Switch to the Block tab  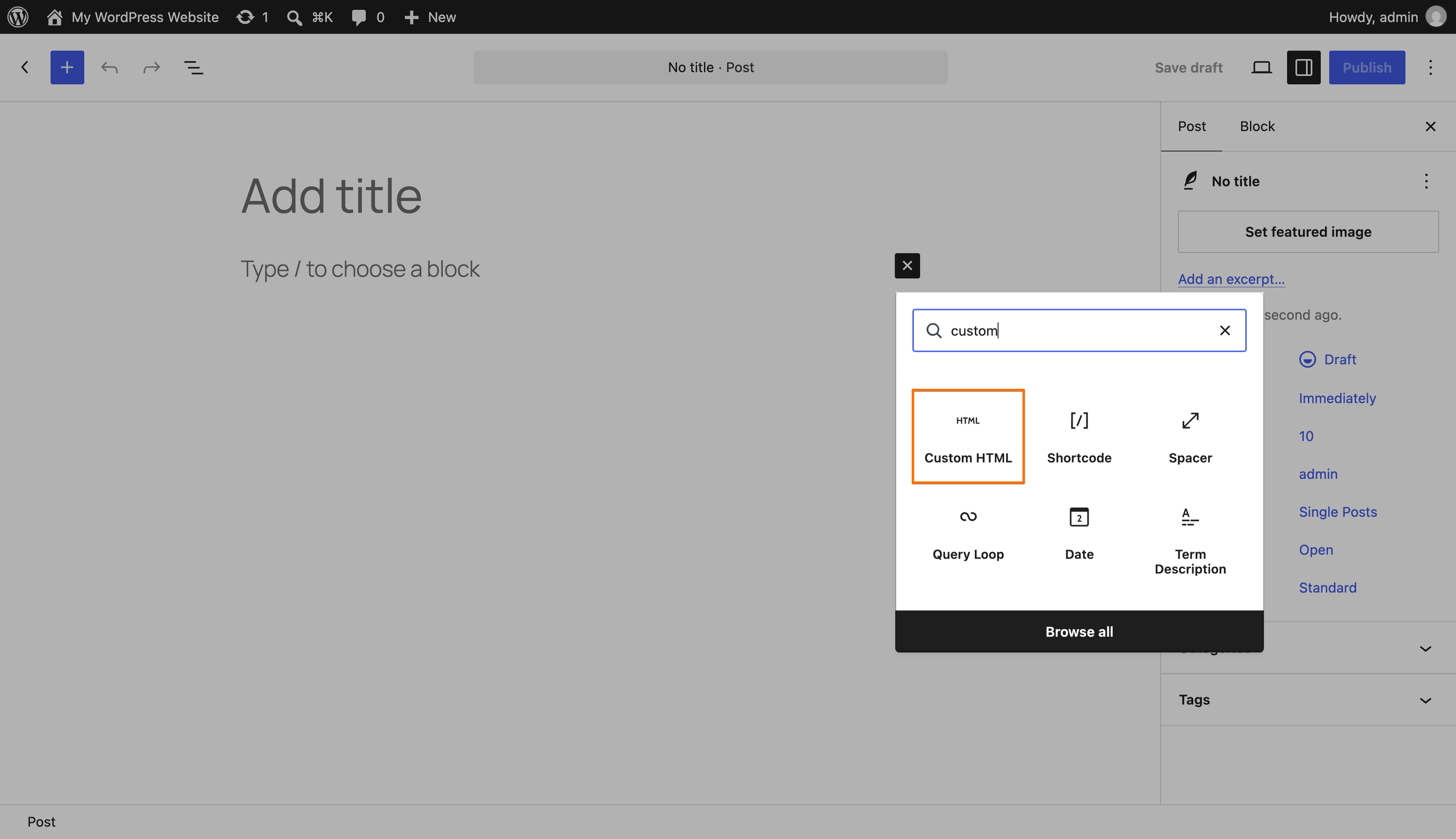click(x=1257, y=126)
